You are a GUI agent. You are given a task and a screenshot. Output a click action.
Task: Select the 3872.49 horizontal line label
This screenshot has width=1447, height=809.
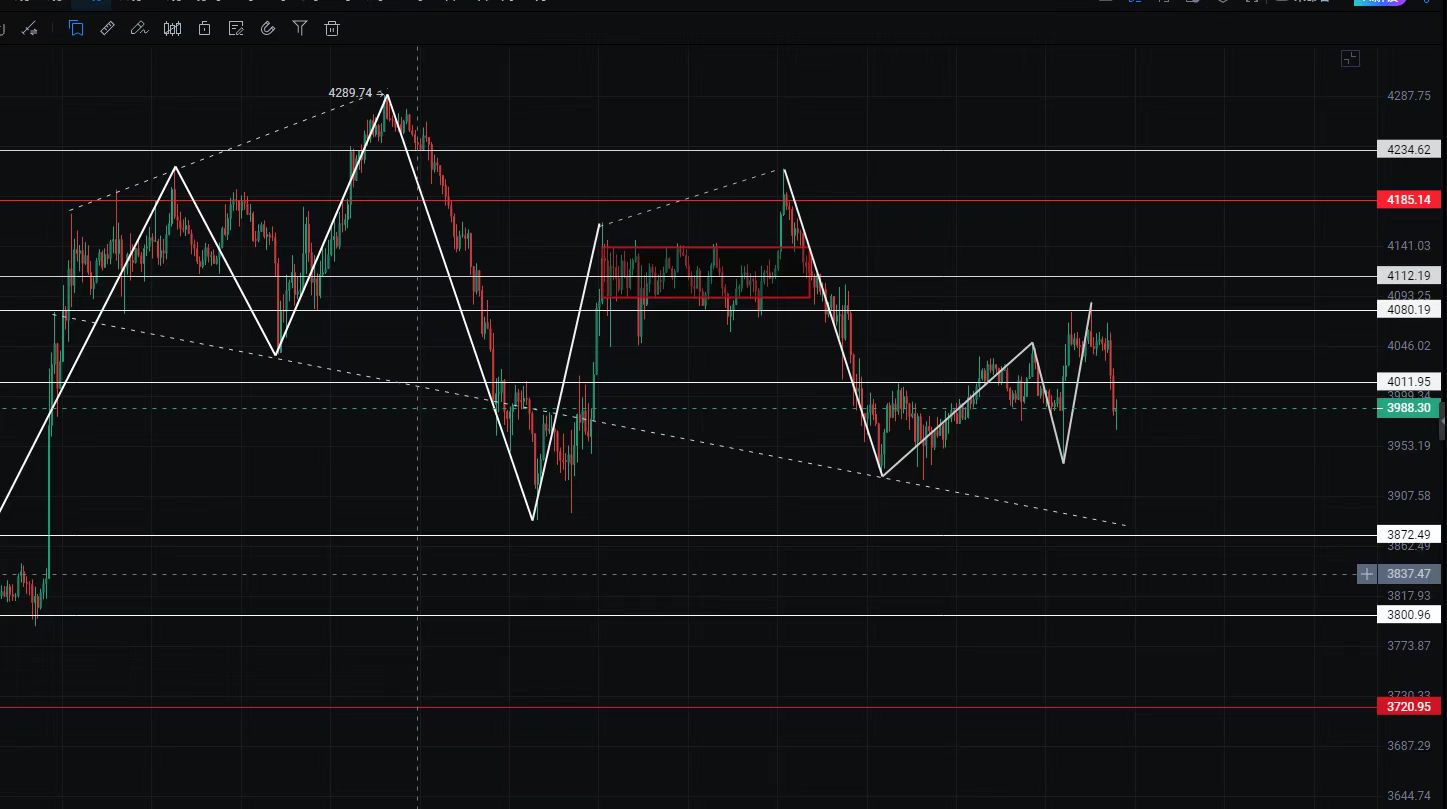coord(1409,535)
